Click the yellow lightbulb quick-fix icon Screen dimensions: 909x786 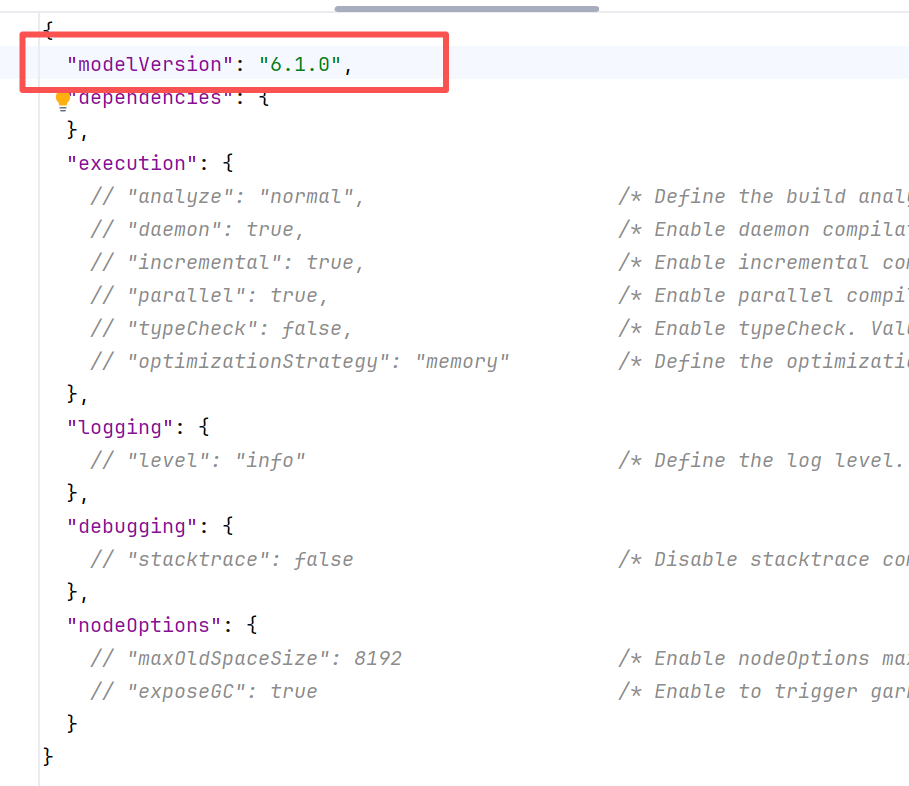63,101
